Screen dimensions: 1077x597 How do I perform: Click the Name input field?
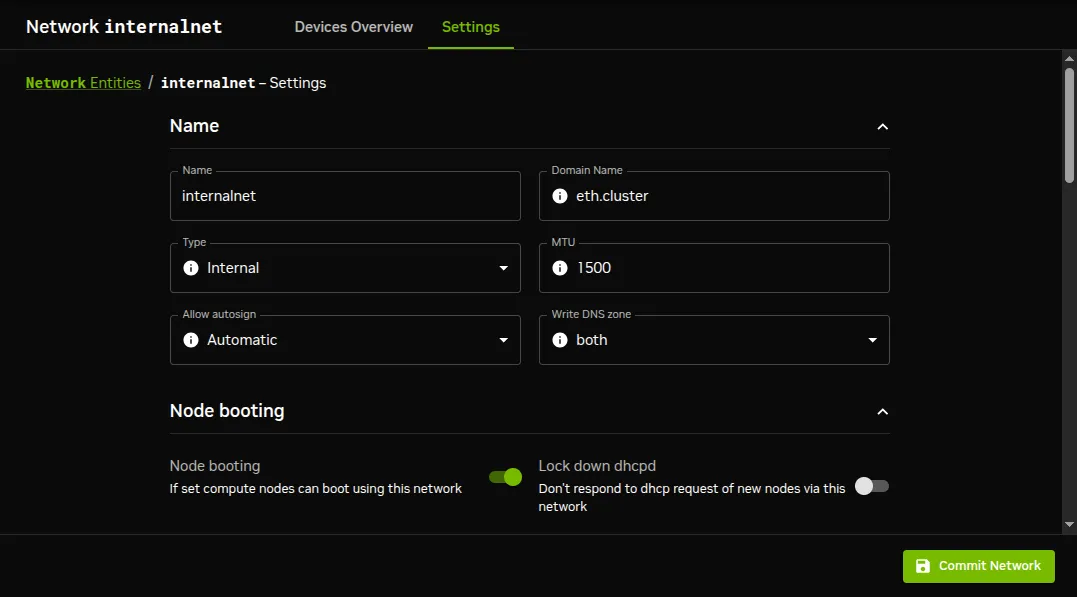(x=345, y=196)
